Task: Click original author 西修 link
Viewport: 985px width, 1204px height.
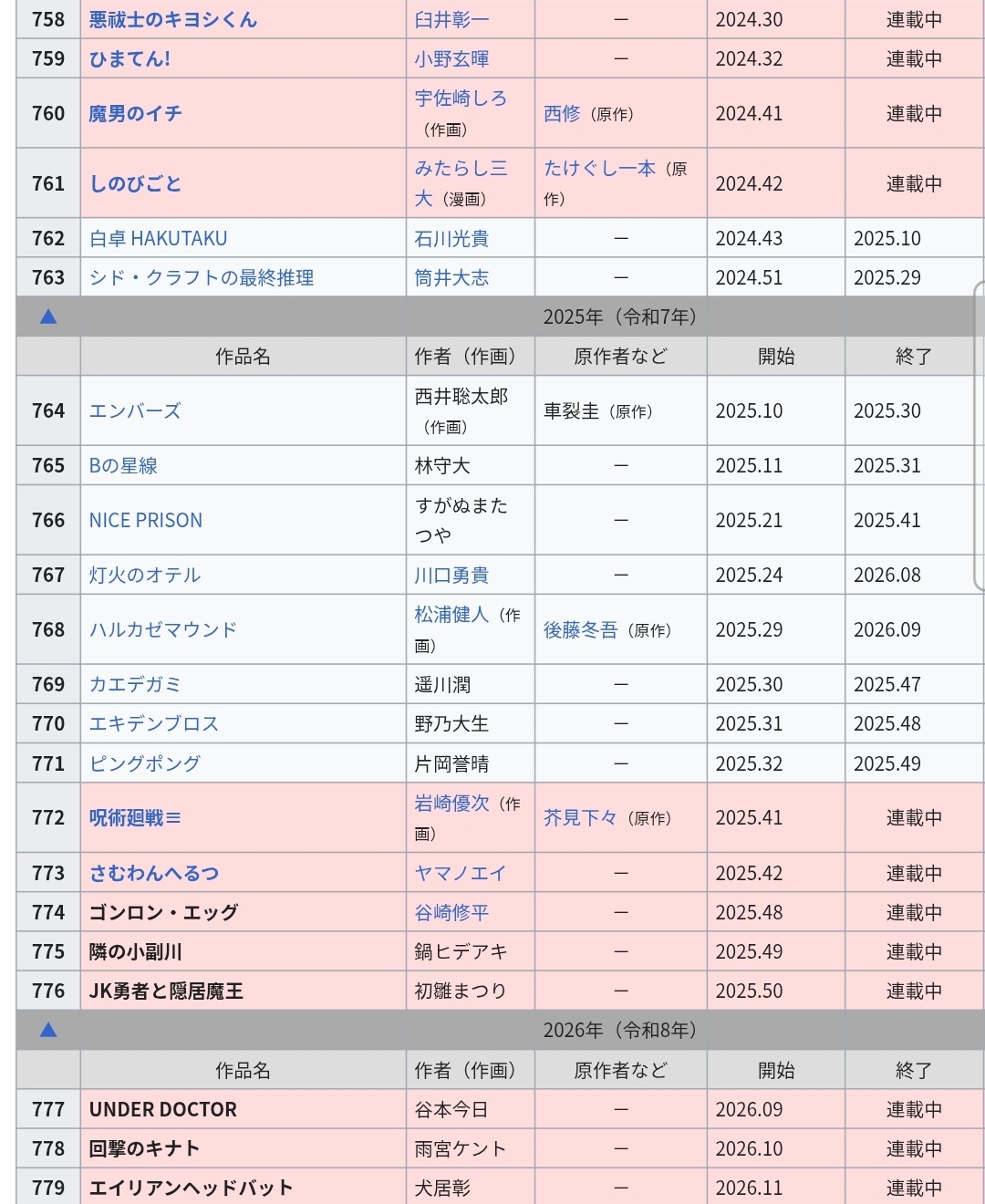Action: click(562, 114)
